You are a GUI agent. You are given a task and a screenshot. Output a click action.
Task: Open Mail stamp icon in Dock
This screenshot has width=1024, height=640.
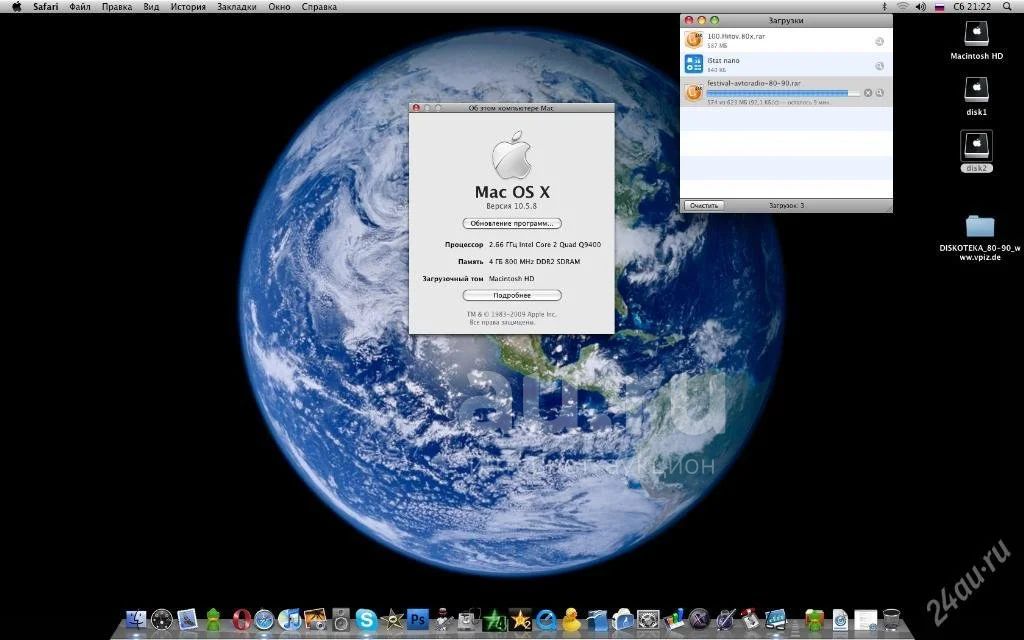pyautogui.click(x=187, y=619)
